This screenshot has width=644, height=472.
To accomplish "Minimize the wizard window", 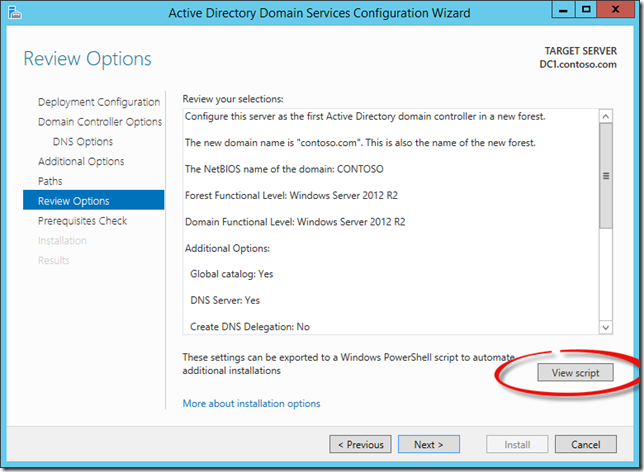I will coord(563,9).
